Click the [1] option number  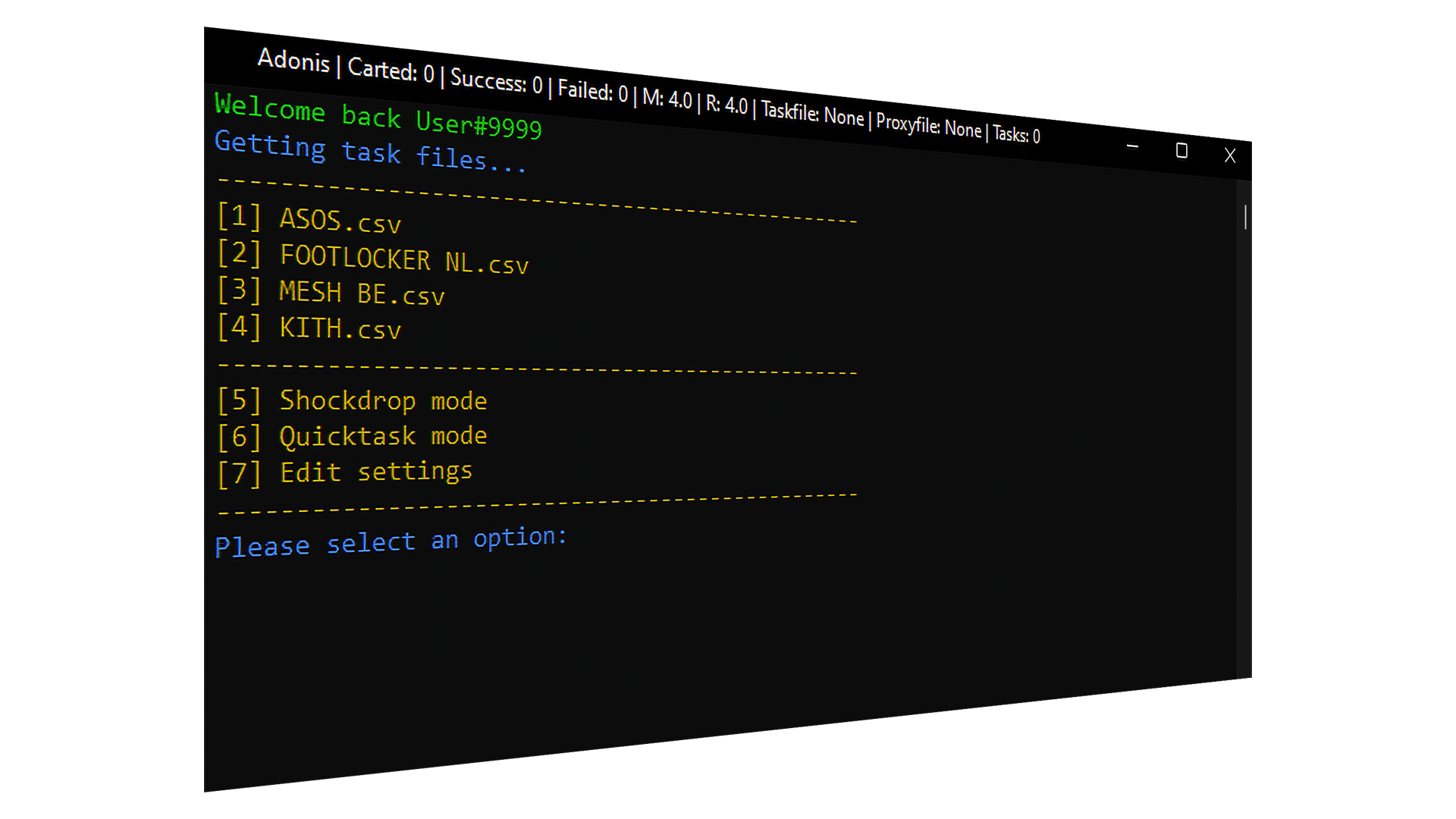pyautogui.click(x=239, y=216)
